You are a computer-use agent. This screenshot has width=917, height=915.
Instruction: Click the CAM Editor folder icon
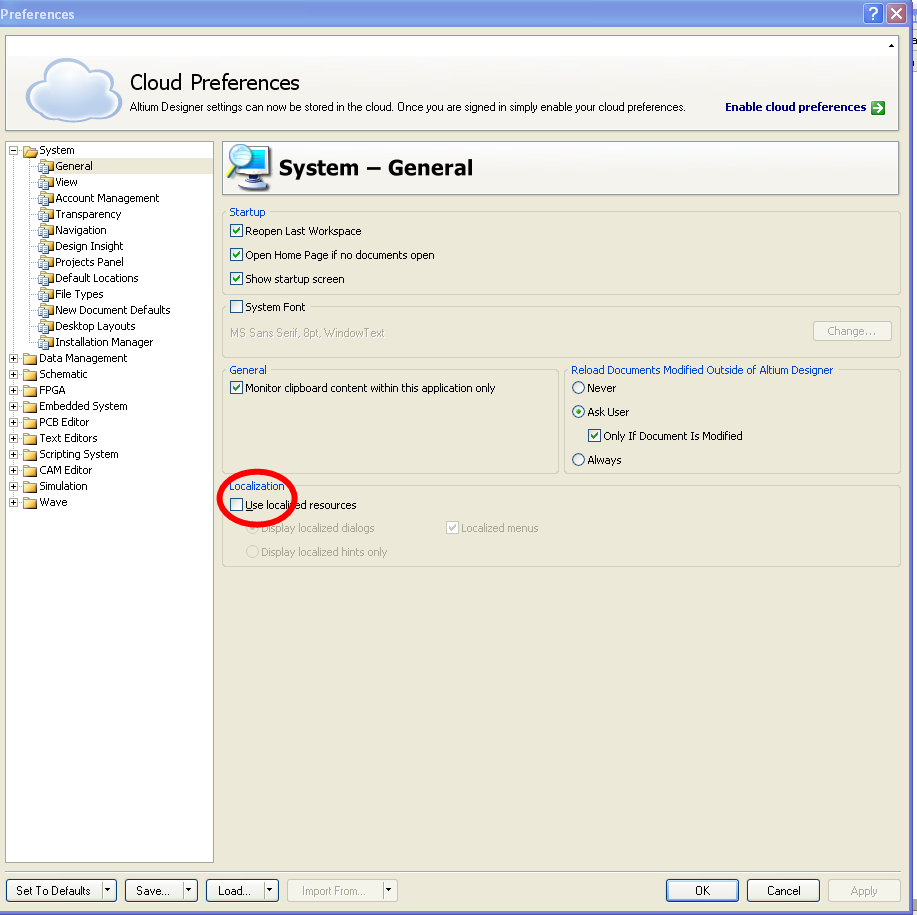(x=30, y=470)
